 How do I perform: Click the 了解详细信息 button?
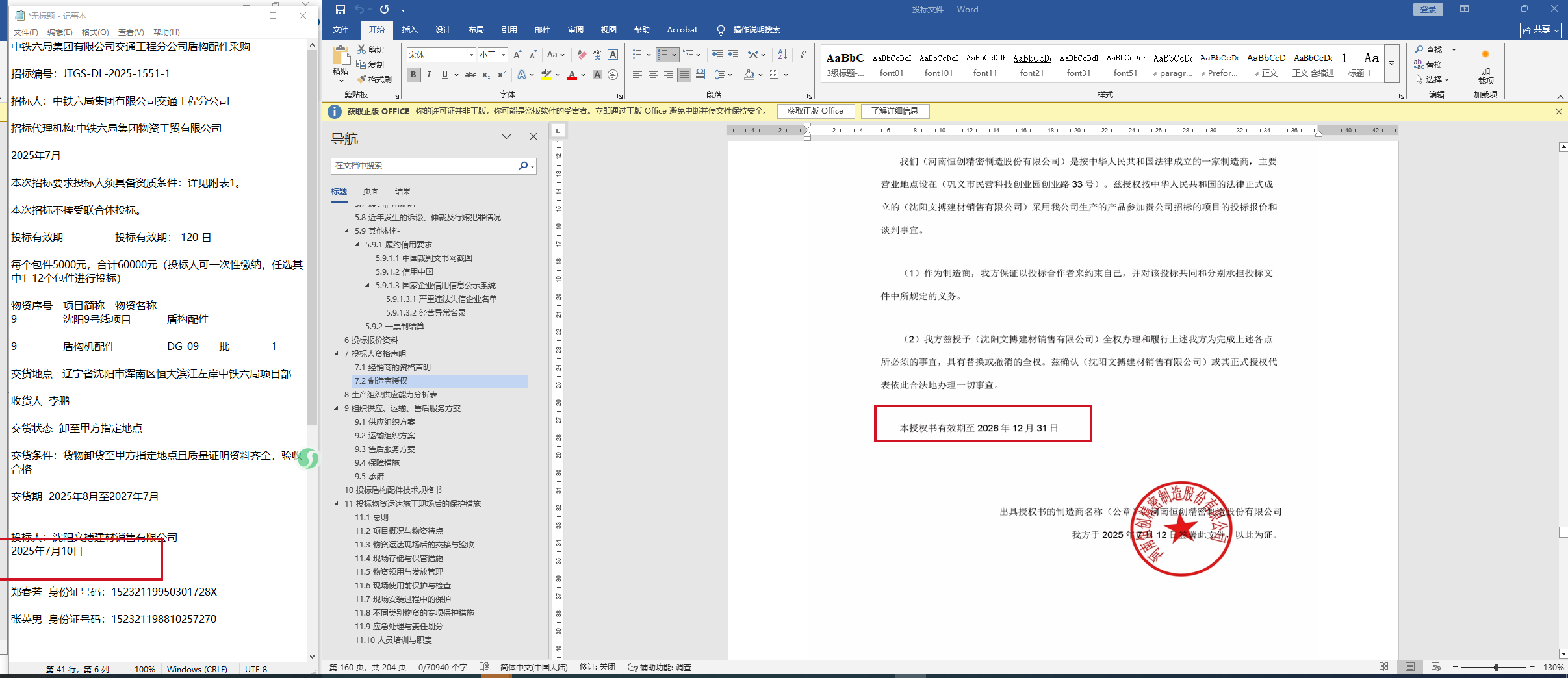895,111
